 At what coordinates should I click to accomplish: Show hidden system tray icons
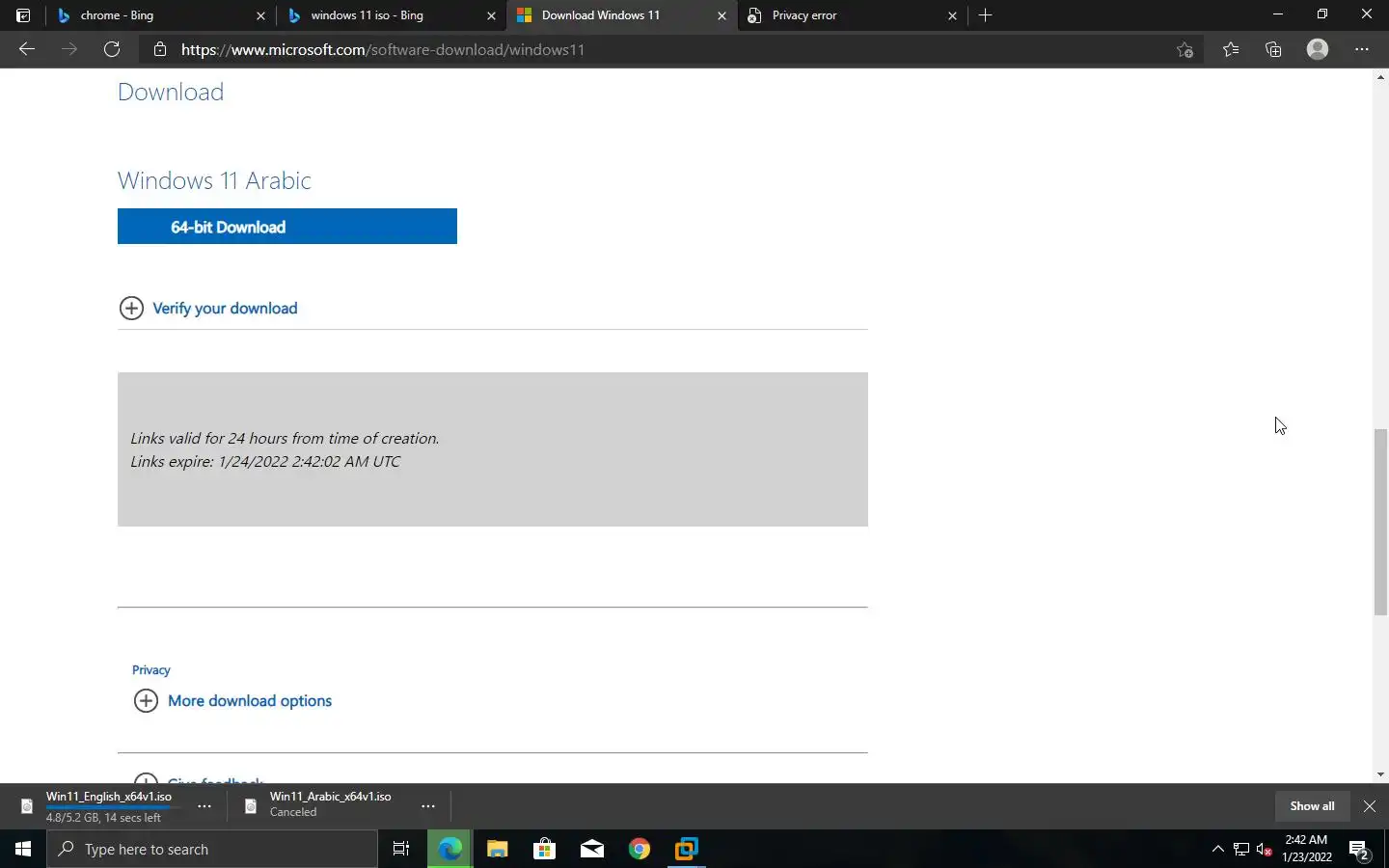1217,849
